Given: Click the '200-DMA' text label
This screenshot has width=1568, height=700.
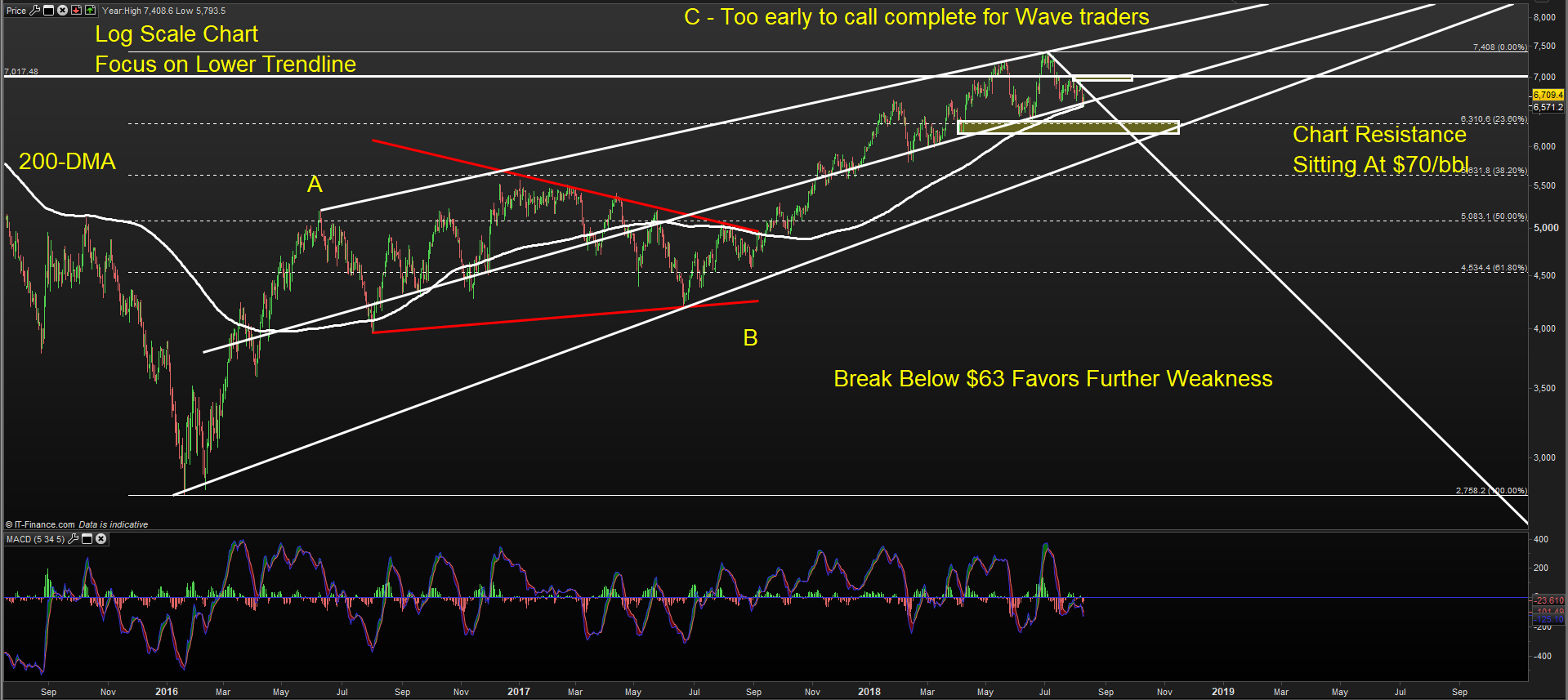Looking at the screenshot, I should tap(67, 162).
